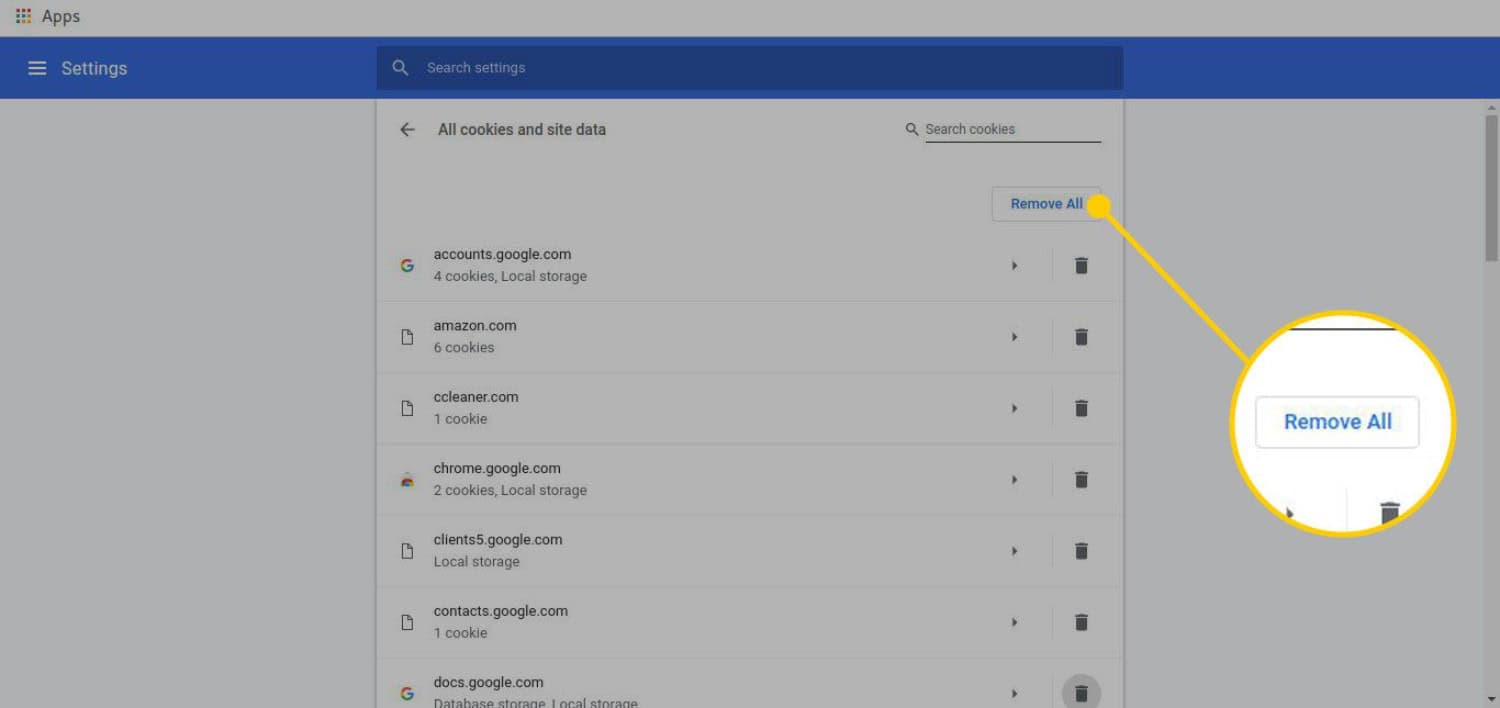Image resolution: width=1500 pixels, height=708 pixels.
Task: Open the Settings hamburger menu
Action: (x=37, y=68)
